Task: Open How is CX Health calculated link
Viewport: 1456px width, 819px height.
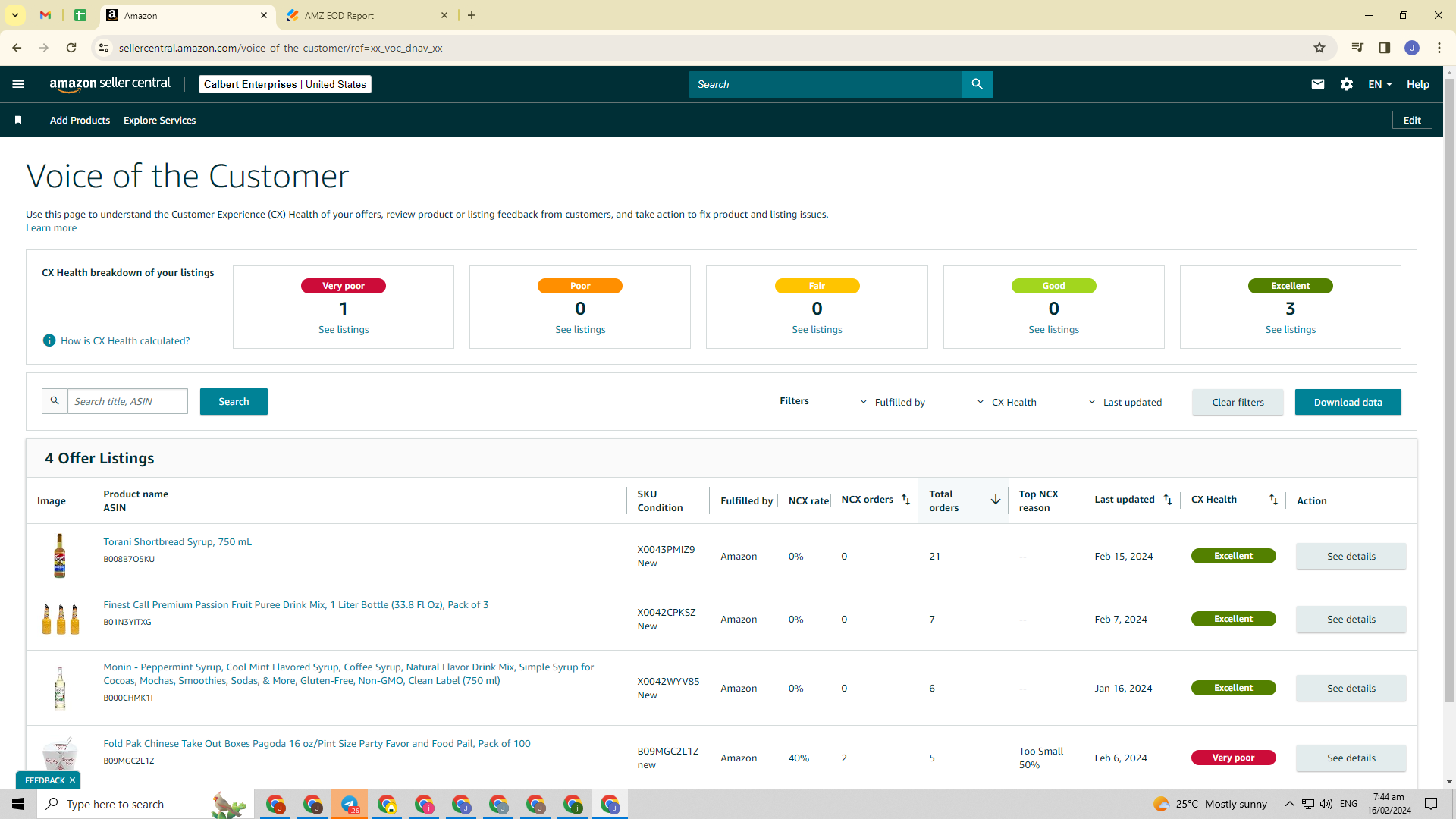Action: 125,340
